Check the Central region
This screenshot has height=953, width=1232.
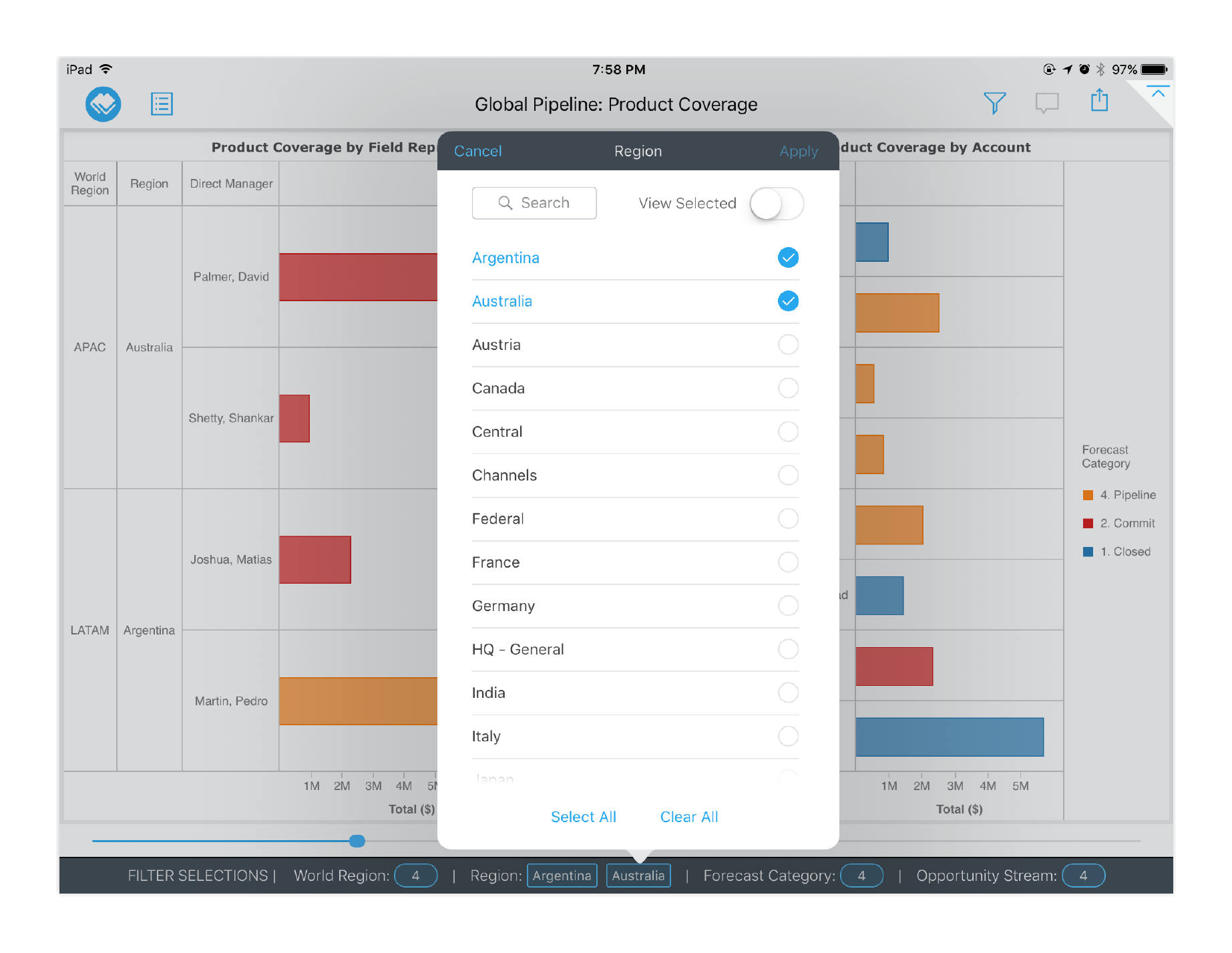(788, 431)
